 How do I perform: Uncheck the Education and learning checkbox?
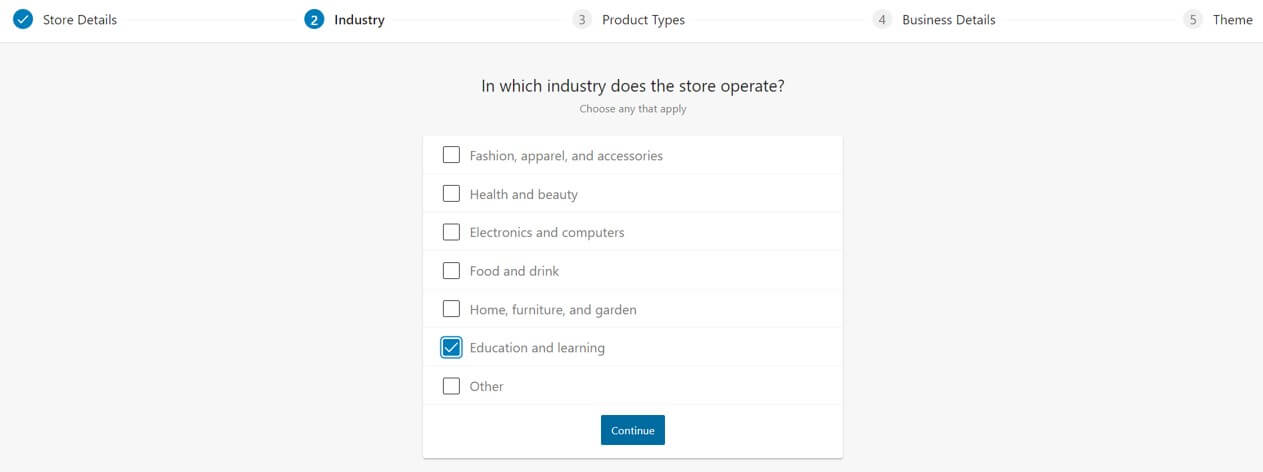[451, 348]
